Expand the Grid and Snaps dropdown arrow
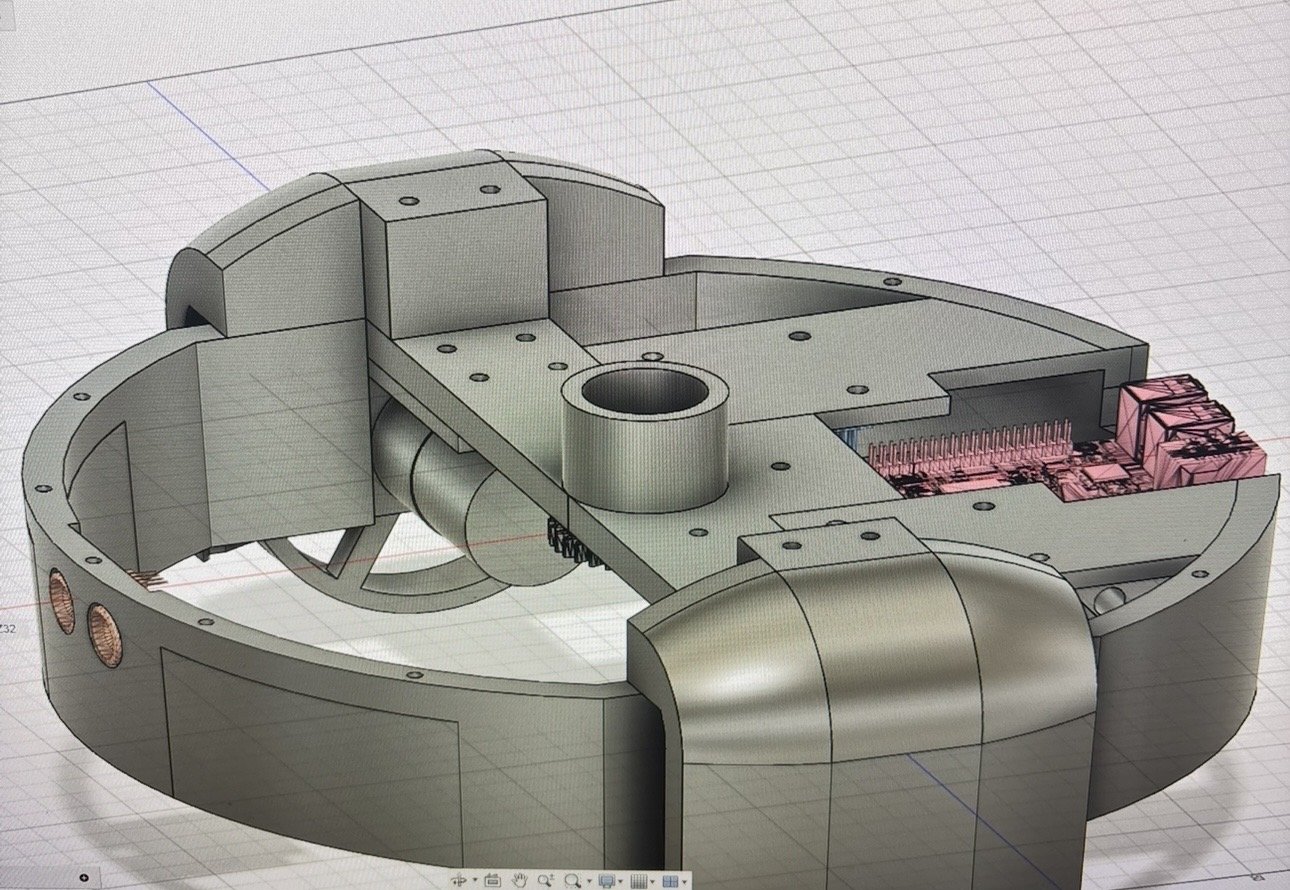Viewport: 1290px width, 890px height. coord(653,881)
